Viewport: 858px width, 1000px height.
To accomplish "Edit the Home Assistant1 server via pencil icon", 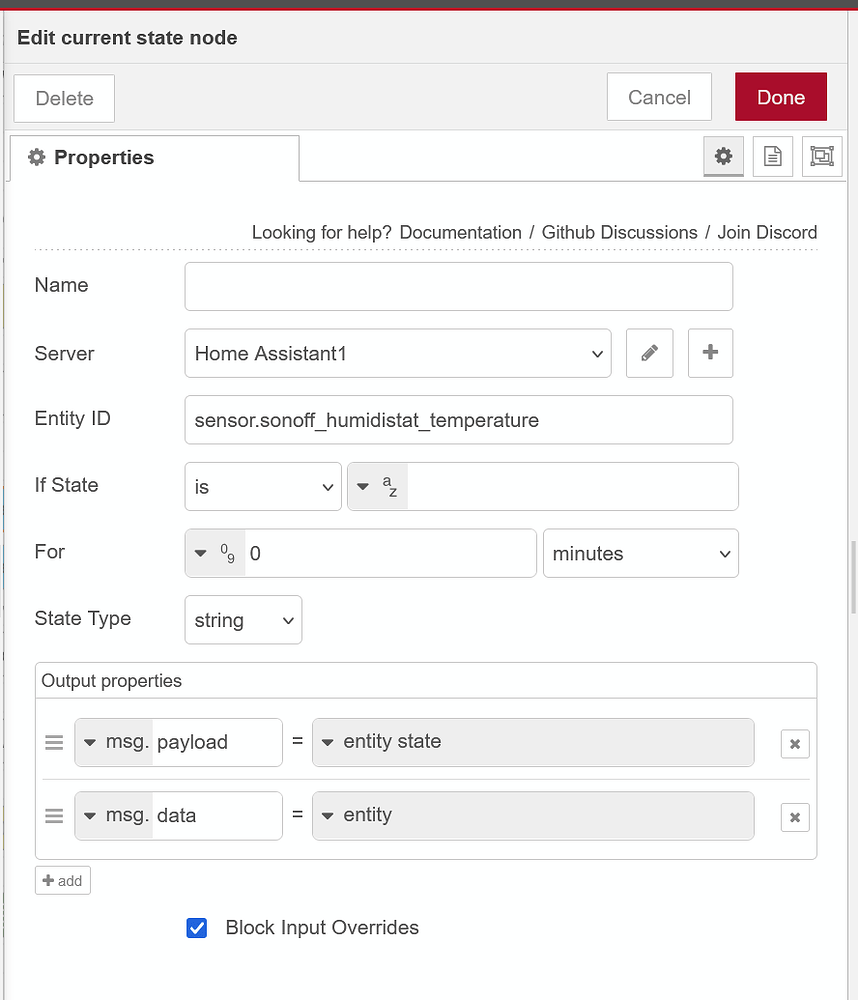I will point(649,353).
